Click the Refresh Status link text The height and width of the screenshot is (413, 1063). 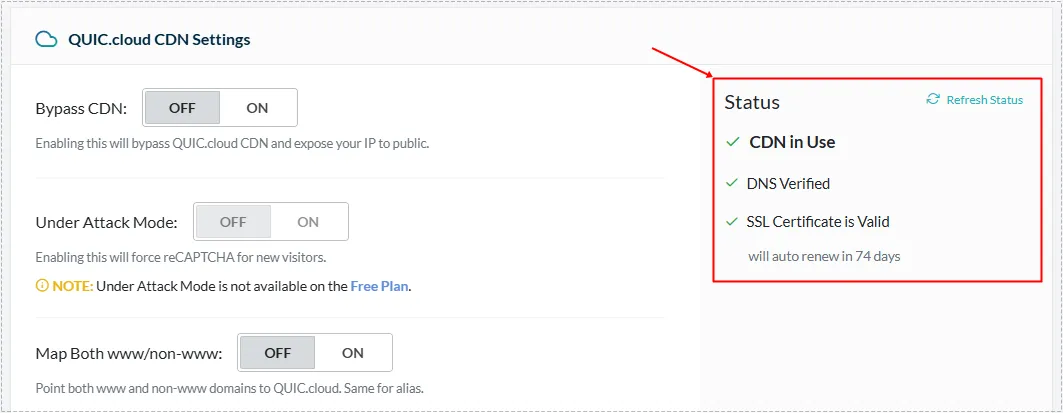(x=984, y=100)
